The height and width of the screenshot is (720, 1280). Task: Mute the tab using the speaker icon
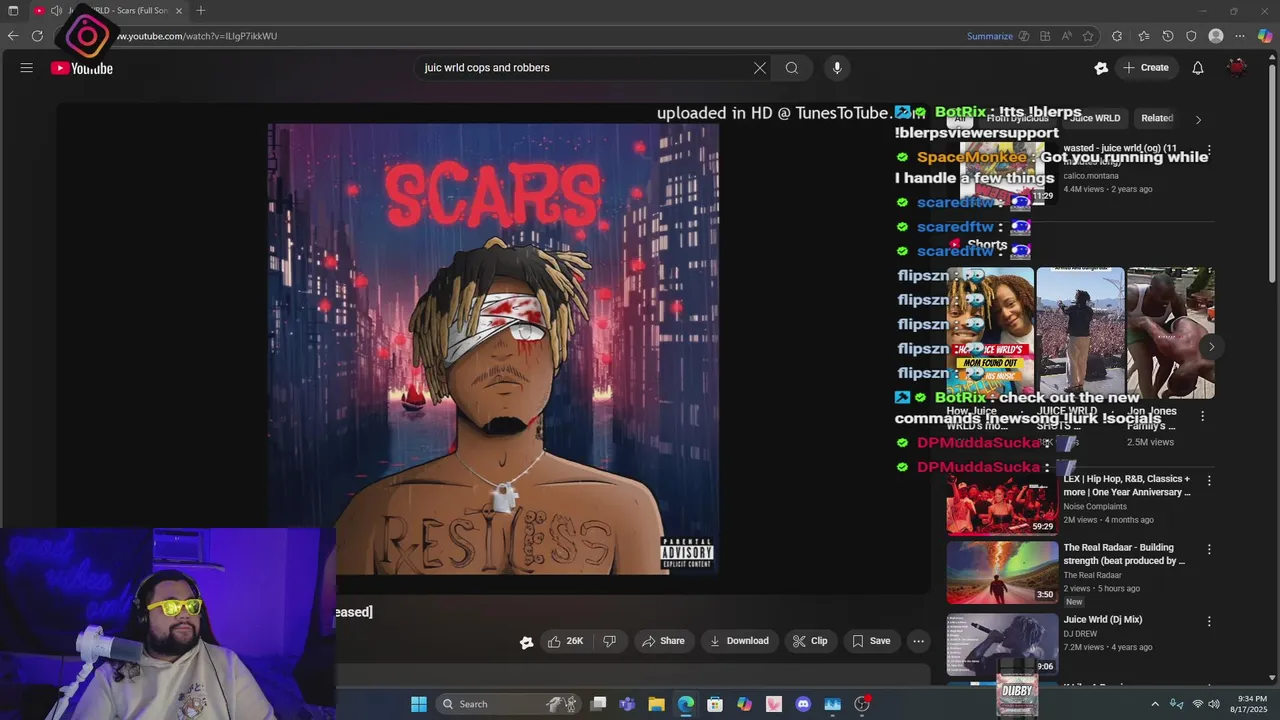[56, 11]
